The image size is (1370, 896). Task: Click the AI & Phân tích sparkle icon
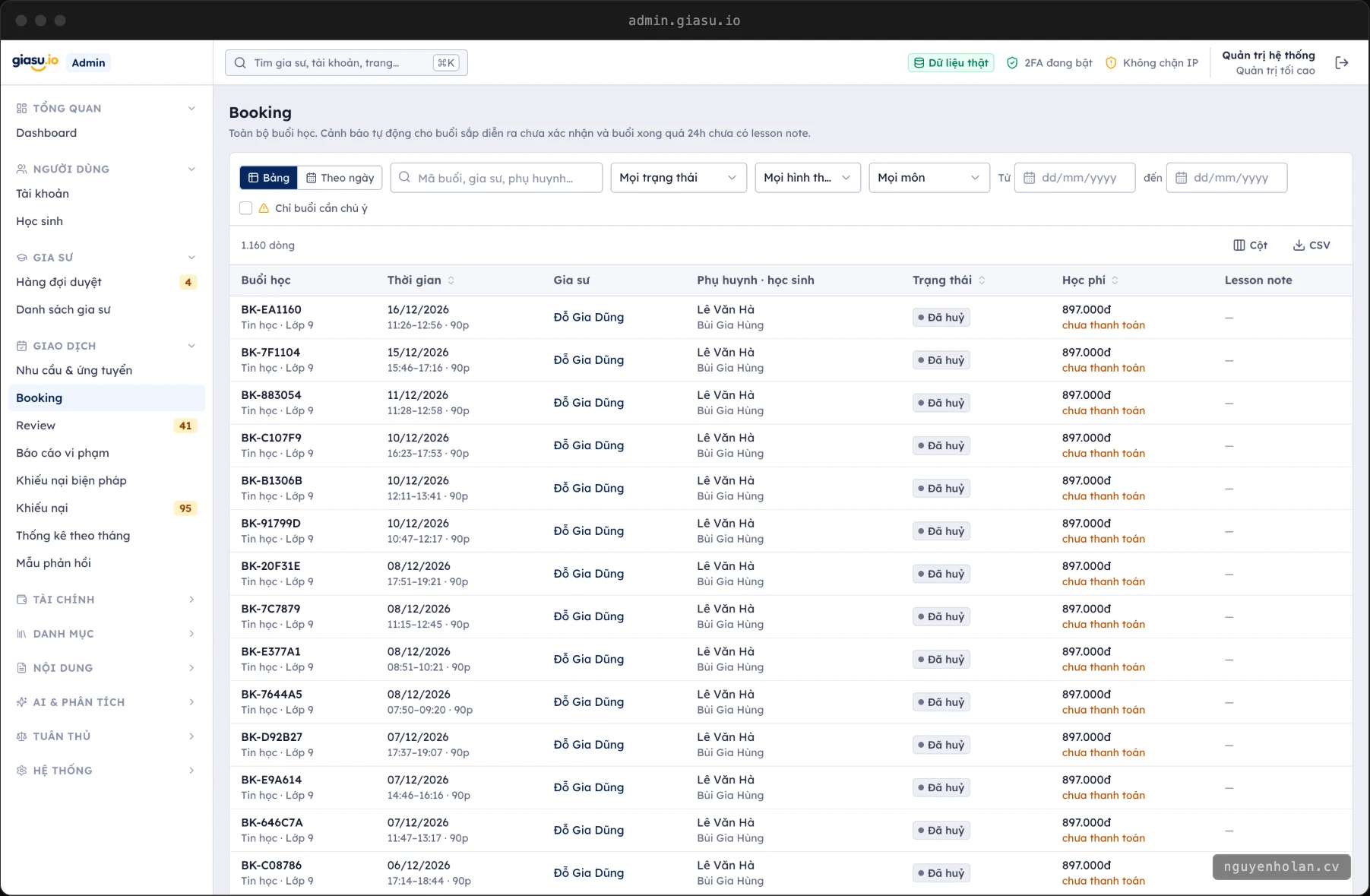tap(21, 702)
